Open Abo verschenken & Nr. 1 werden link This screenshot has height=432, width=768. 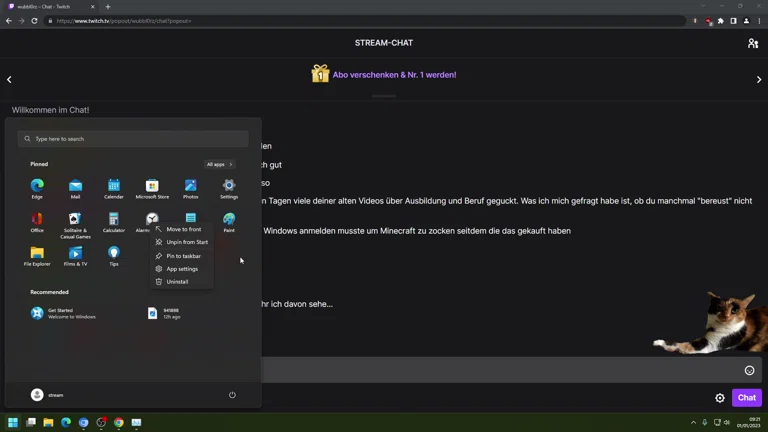(x=394, y=75)
